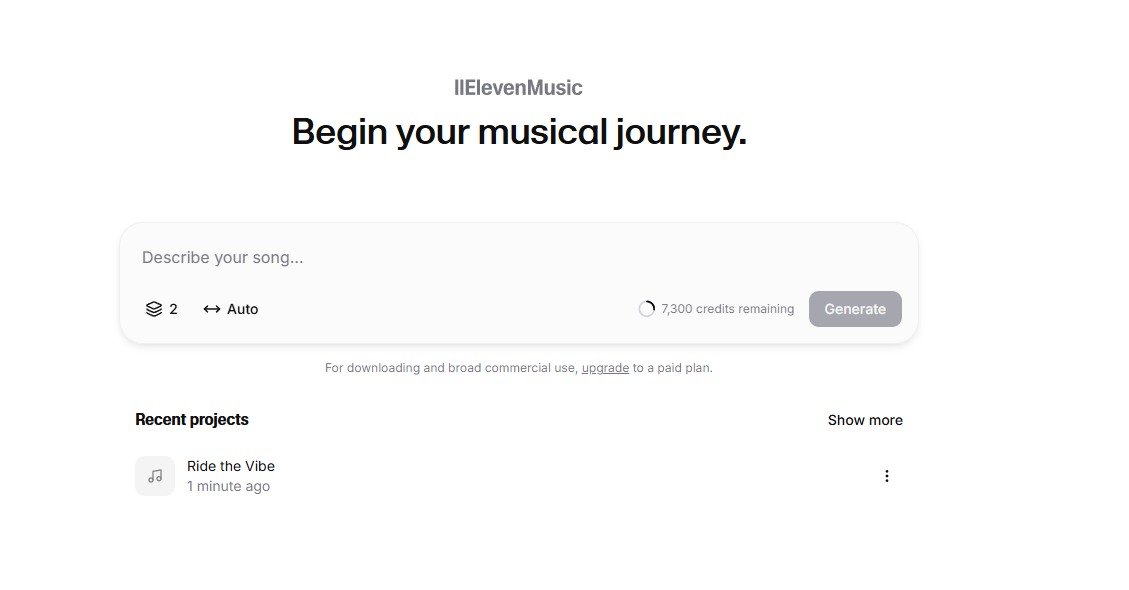Click the music note icon beside Ride the Vibe
This screenshot has width=1129, height=590.
(x=155, y=476)
